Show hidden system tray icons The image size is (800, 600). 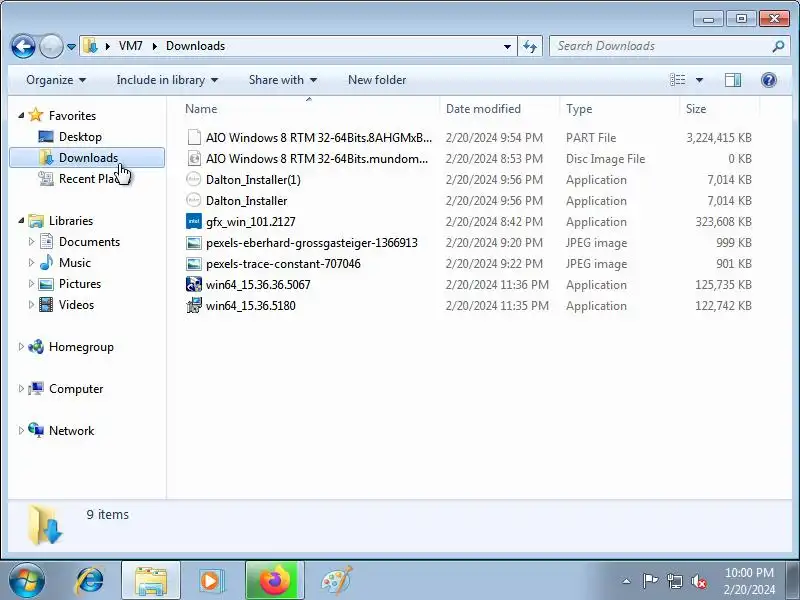coord(627,581)
